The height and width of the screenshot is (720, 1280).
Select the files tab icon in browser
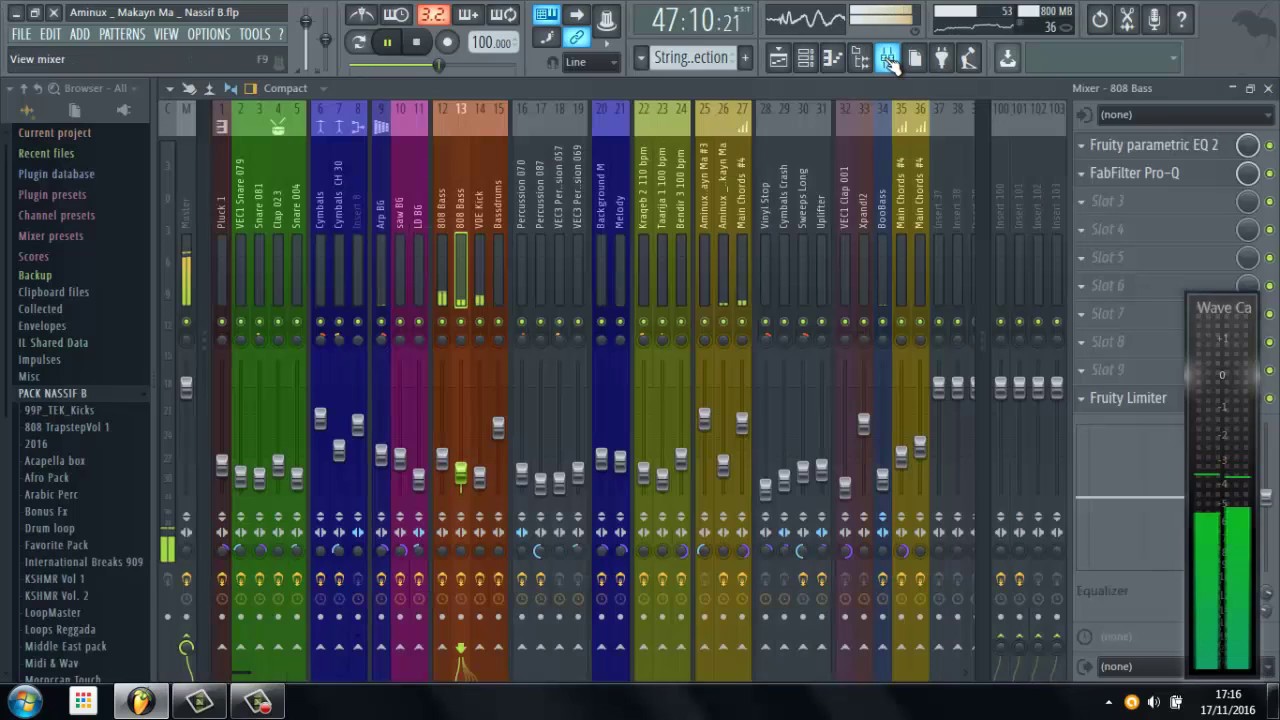pyautogui.click(x=75, y=110)
